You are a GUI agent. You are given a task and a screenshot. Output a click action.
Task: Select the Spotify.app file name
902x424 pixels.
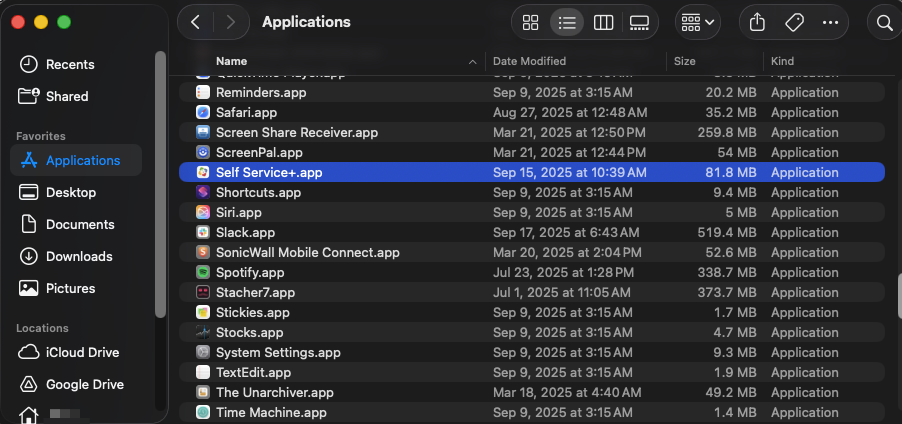point(250,272)
